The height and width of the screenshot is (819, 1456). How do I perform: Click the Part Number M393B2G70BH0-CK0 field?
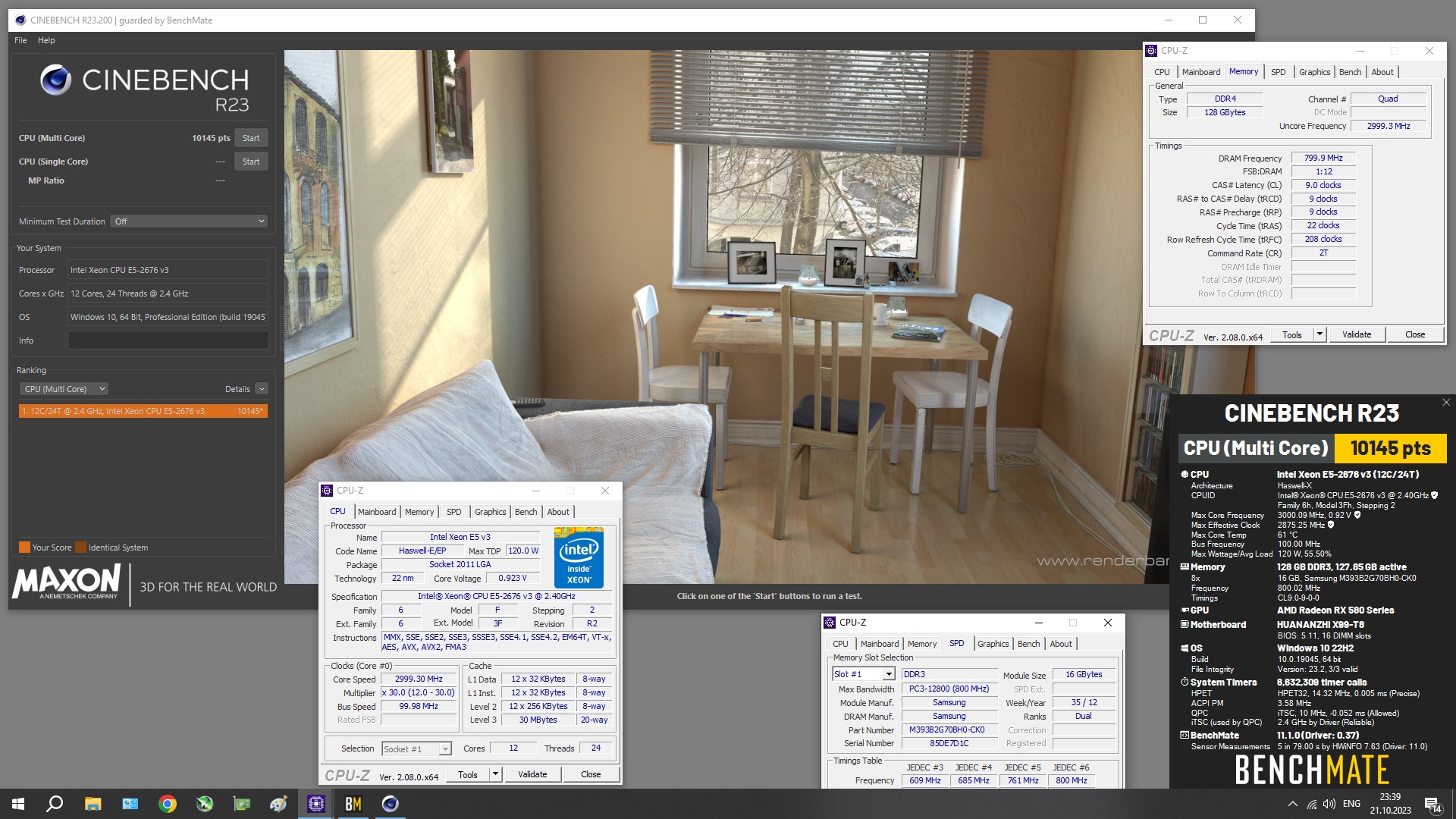[x=947, y=730]
